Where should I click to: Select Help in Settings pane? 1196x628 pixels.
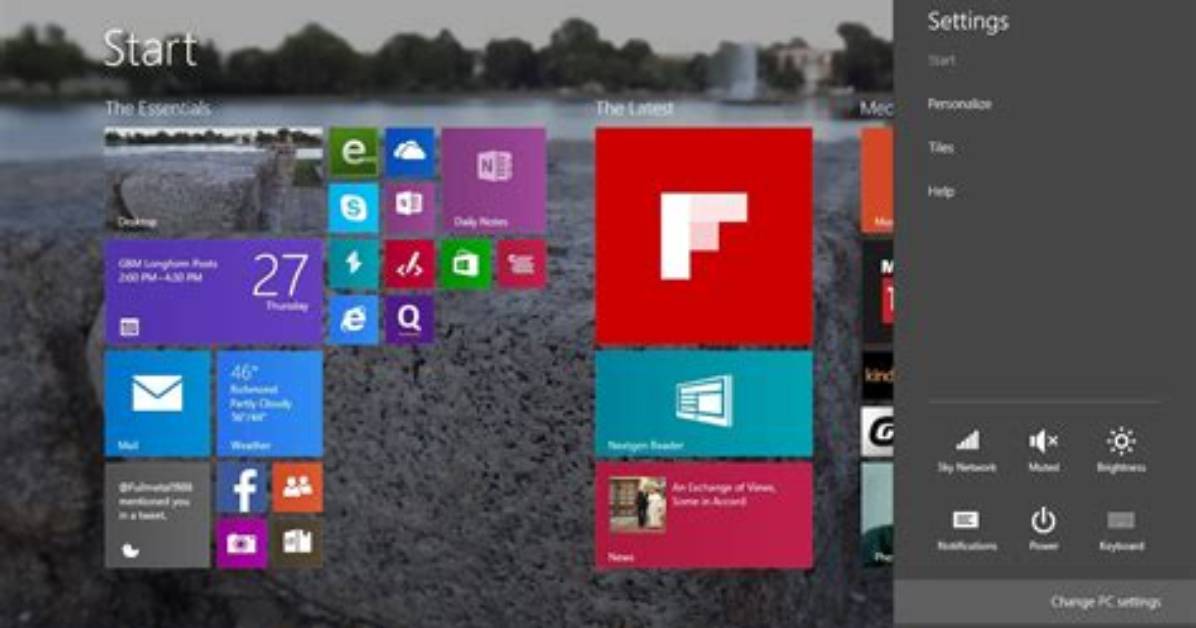click(x=940, y=192)
